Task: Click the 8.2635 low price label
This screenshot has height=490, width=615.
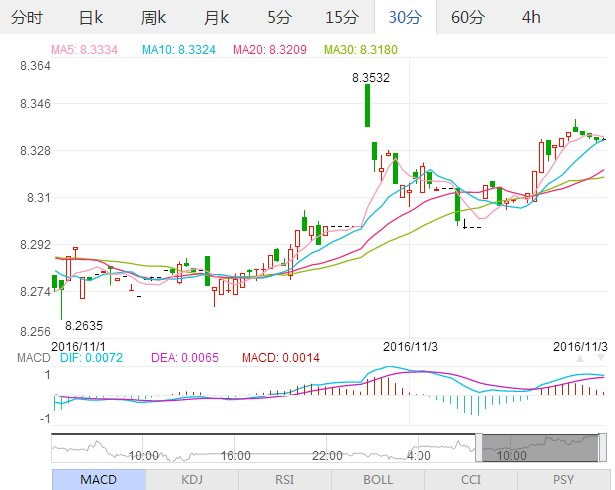Action: [x=84, y=326]
